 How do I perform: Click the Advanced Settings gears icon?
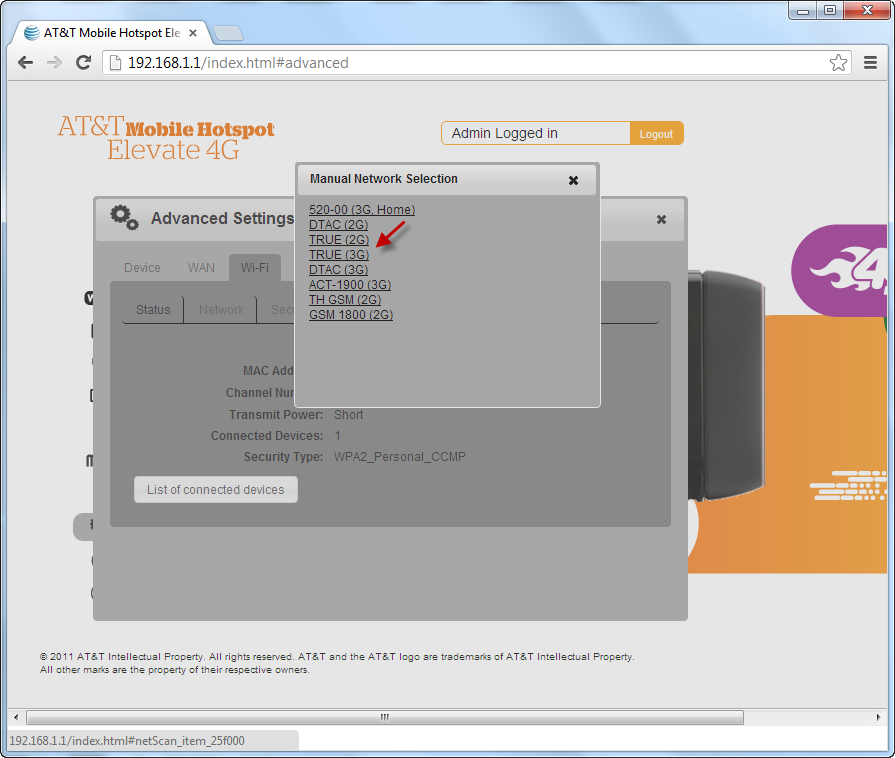point(124,217)
